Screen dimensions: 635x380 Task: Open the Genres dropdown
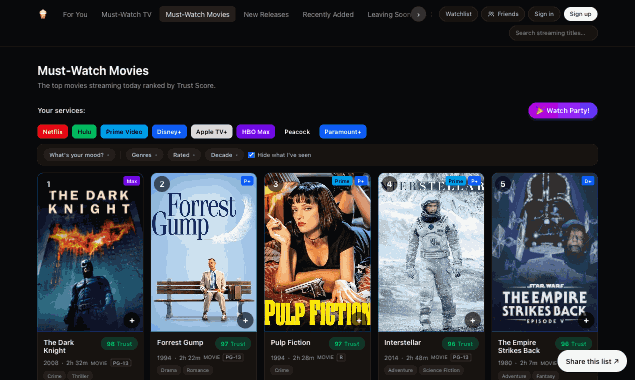coord(145,155)
